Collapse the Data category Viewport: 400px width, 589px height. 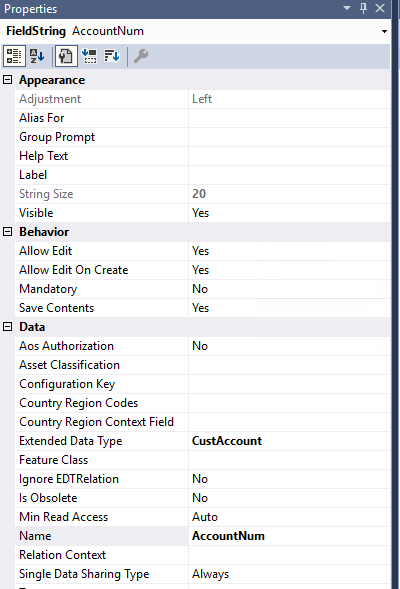tap(8, 327)
